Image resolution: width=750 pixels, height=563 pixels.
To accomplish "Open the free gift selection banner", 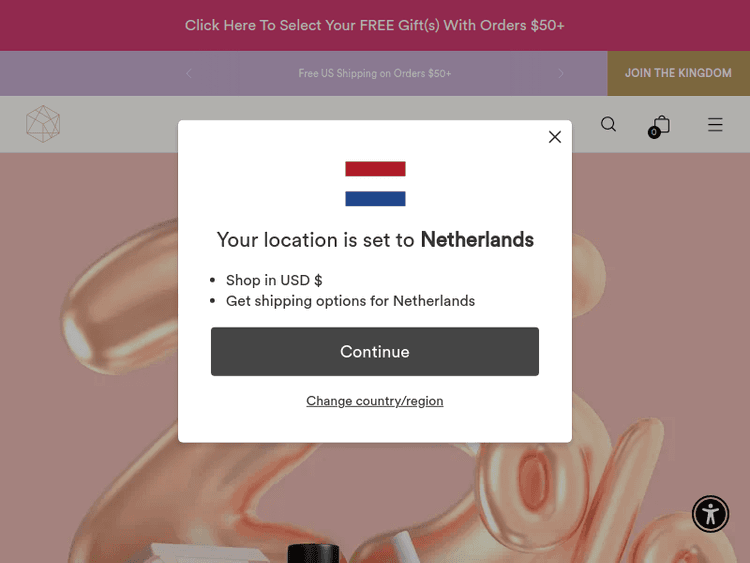I will pyautogui.click(x=375, y=25).
